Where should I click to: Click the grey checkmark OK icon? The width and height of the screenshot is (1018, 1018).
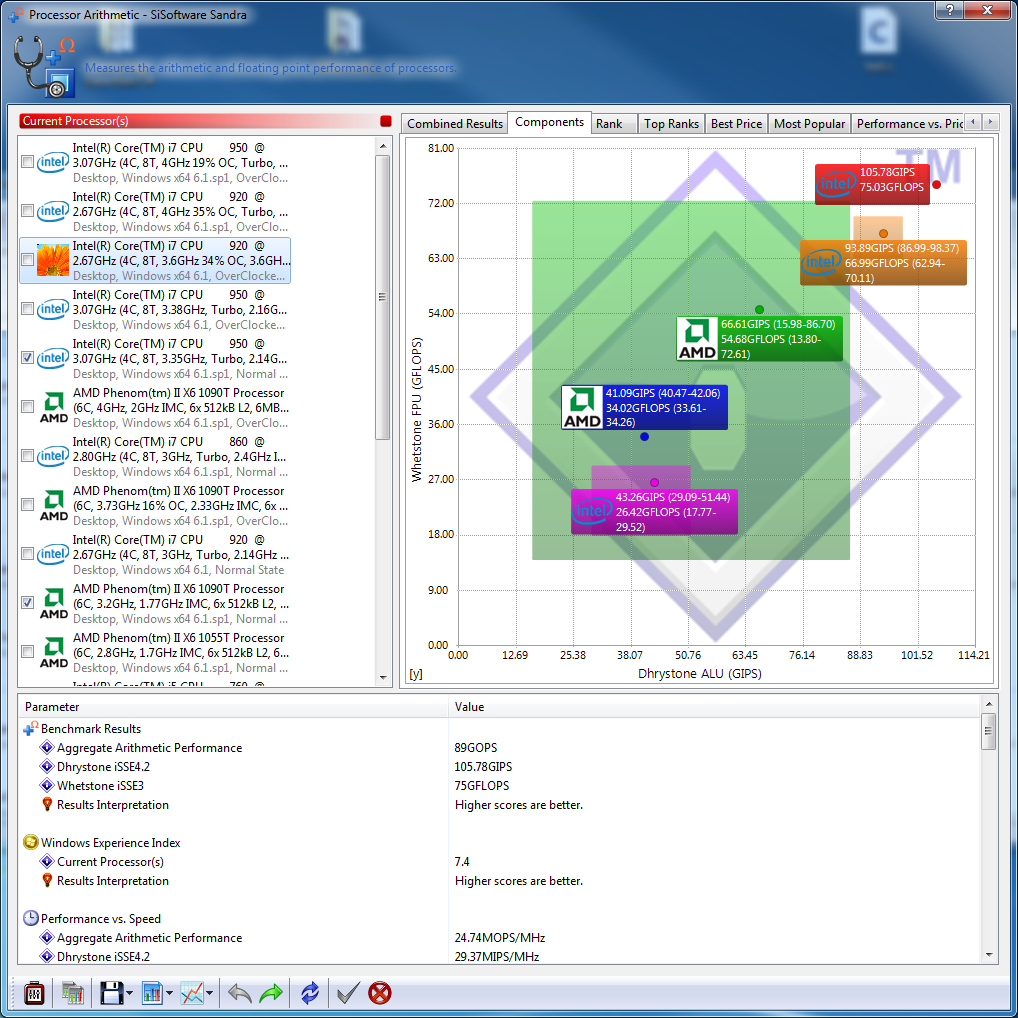(348, 993)
